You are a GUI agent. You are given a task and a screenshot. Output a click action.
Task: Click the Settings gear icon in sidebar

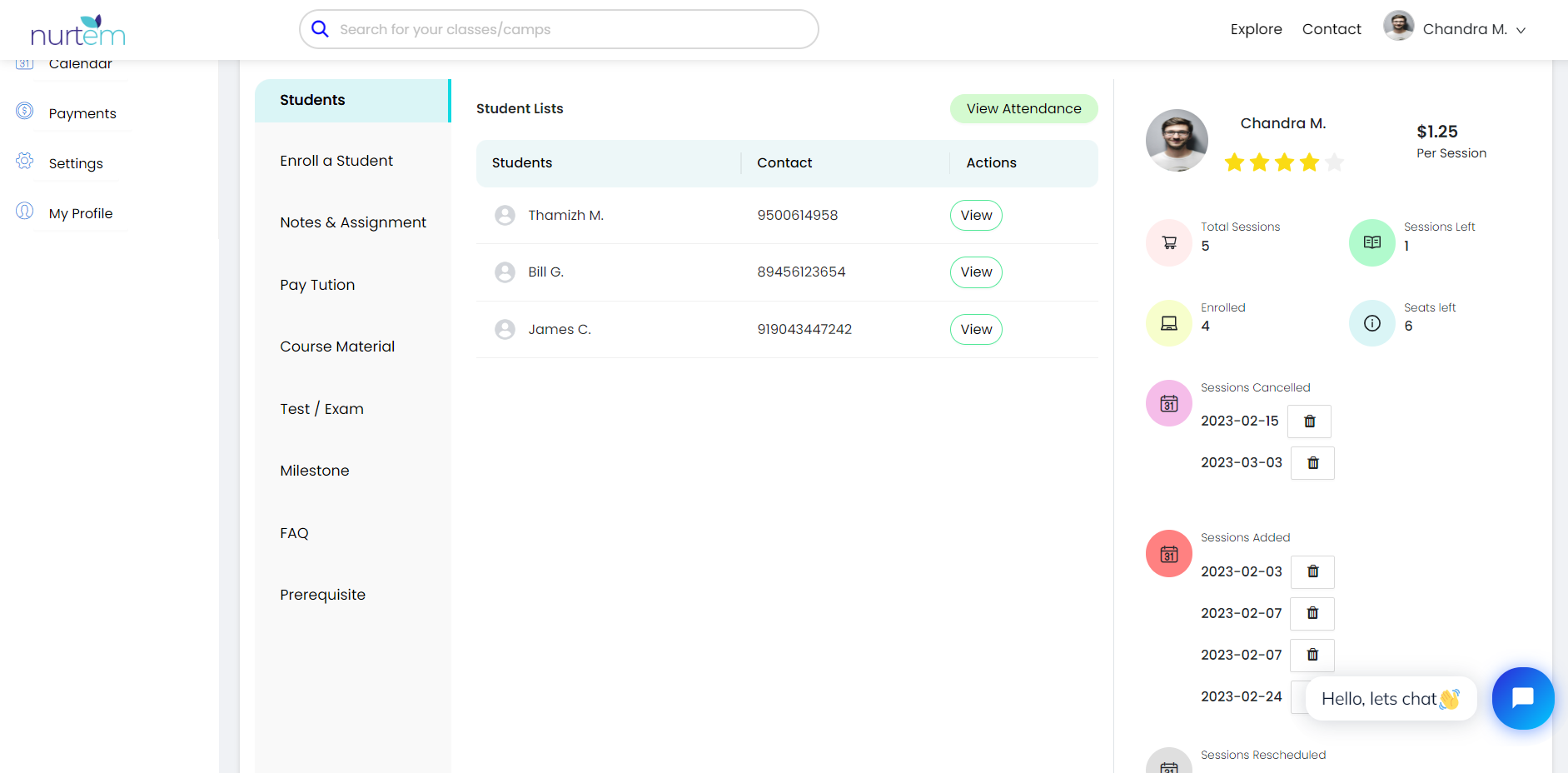[25, 161]
